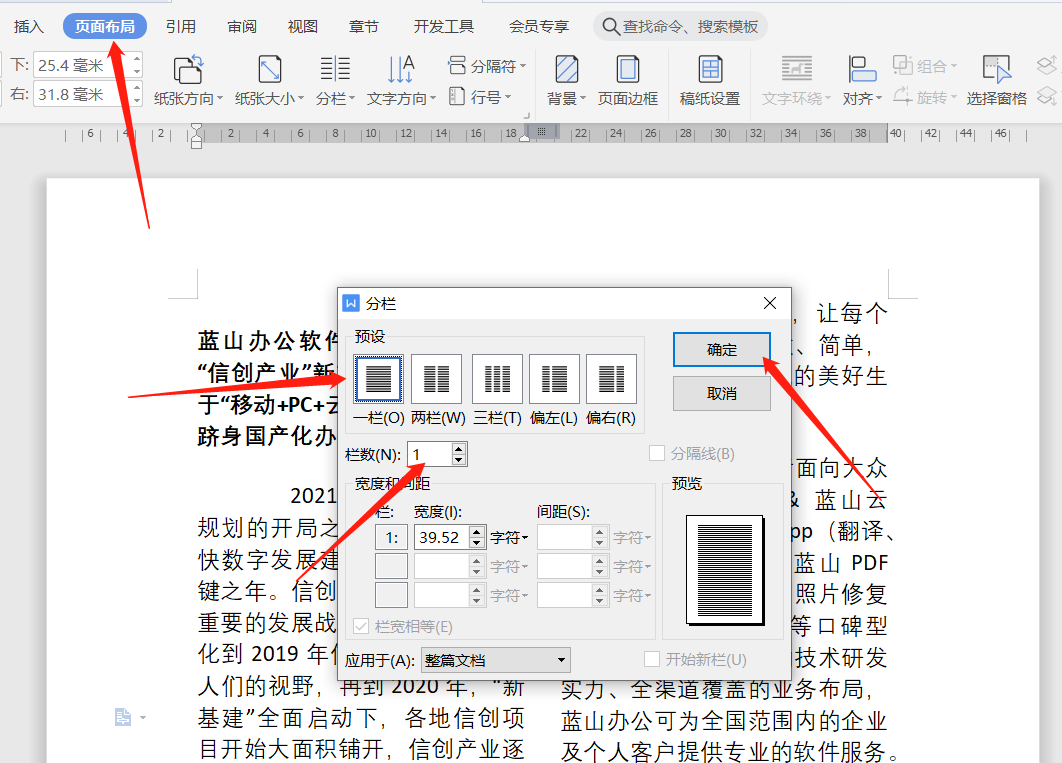Click the search magnifier icon
Screen dimensions: 1062x763
click(610, 26)
